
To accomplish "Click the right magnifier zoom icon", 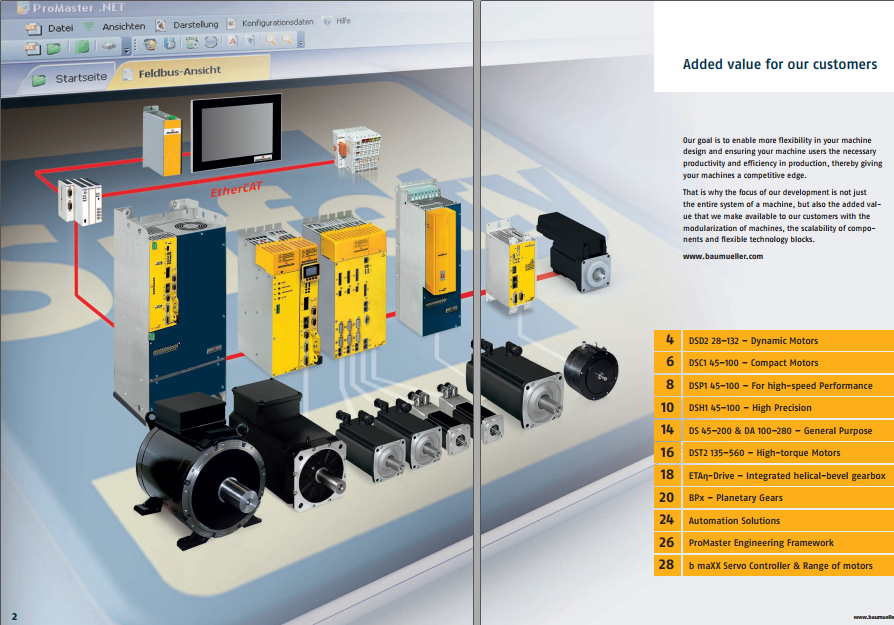I will point(287,39).
